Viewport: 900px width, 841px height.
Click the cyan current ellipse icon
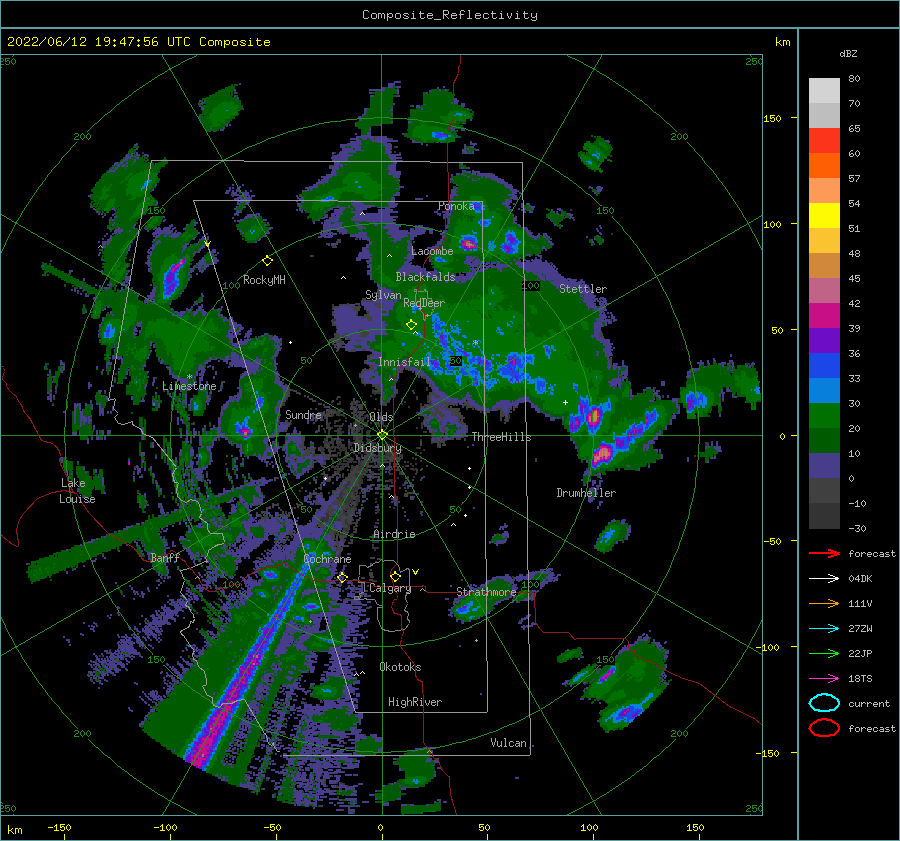pyautogui.click(x=824, y=703)
